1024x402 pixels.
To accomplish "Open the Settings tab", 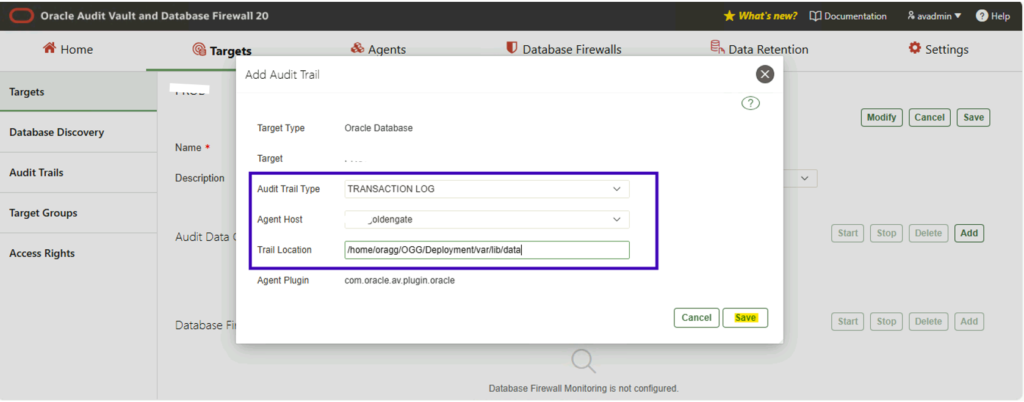I will tap(938, 50).
